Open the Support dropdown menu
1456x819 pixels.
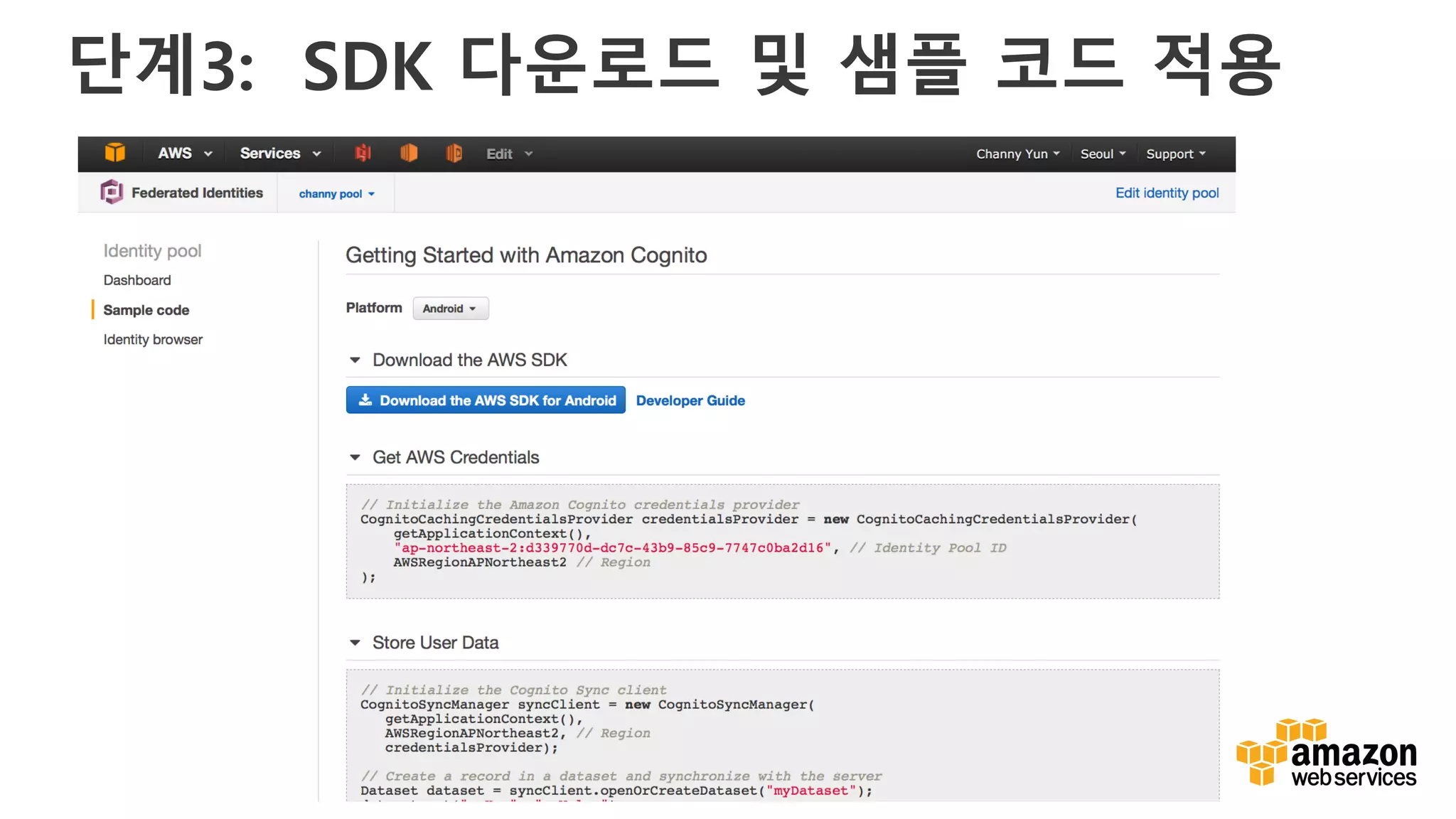pos(1176,154)
